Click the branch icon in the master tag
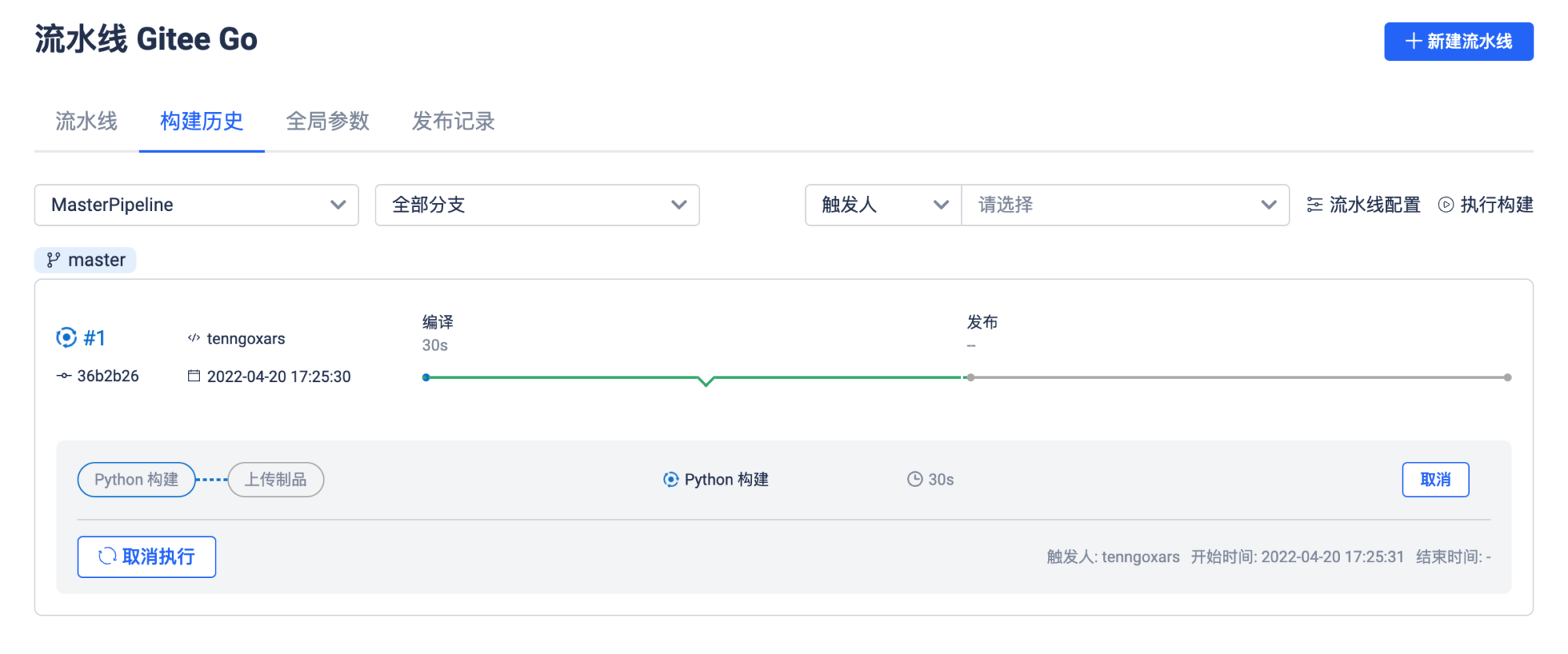 pos(53,260)
